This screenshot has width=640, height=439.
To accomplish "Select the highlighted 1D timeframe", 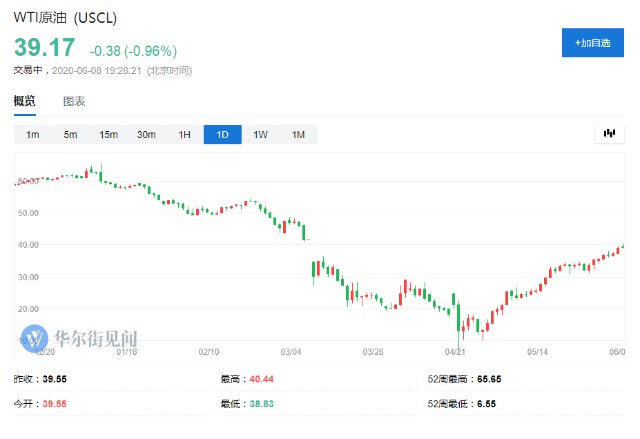I will [x=222, y=135].
